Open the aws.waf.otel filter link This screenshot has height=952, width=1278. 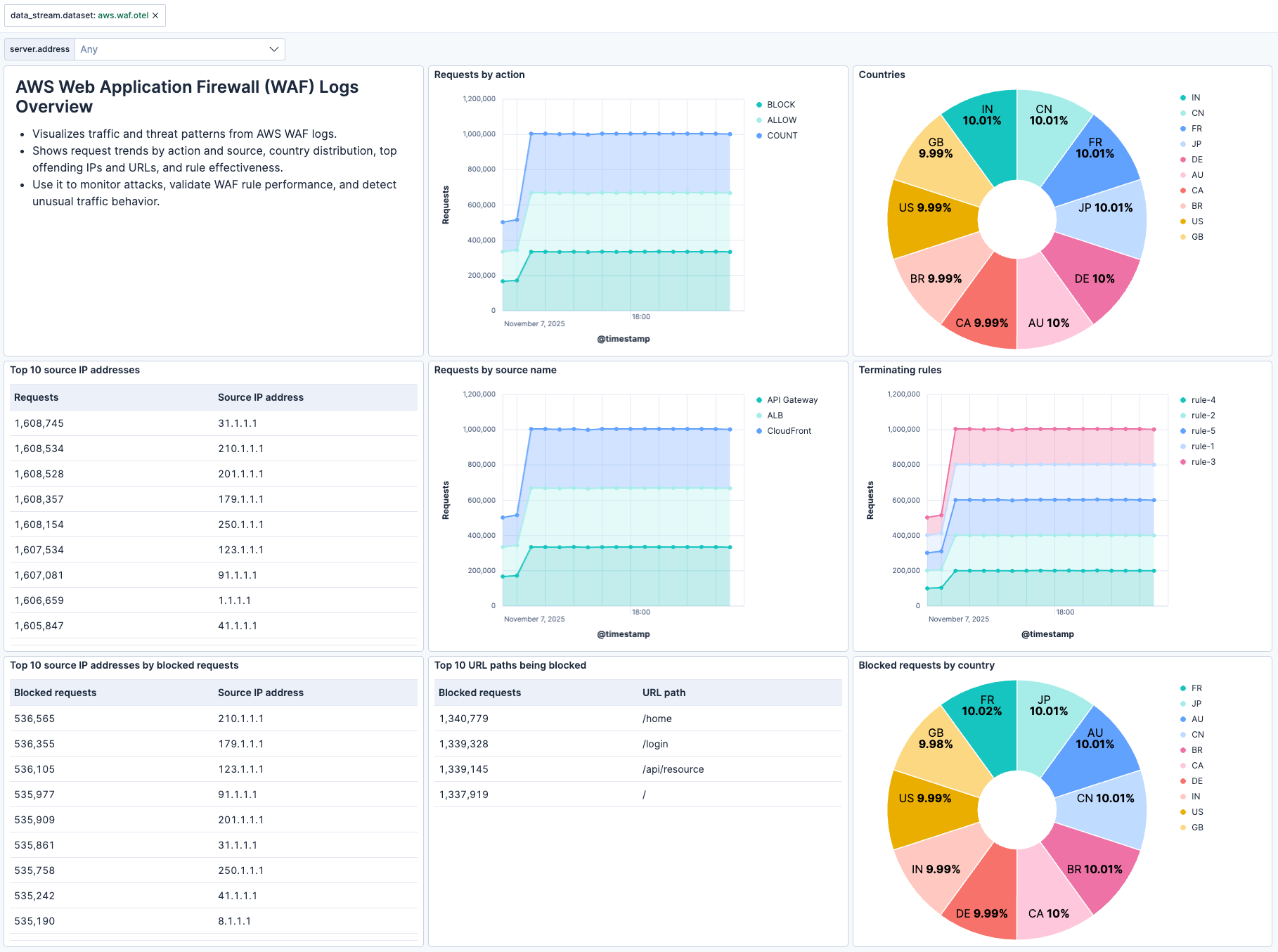(x=122, y=15)
